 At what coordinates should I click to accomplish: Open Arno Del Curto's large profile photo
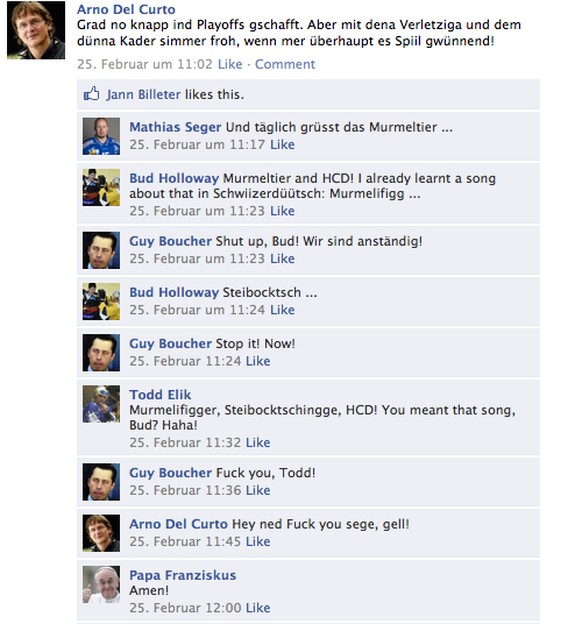36,30
